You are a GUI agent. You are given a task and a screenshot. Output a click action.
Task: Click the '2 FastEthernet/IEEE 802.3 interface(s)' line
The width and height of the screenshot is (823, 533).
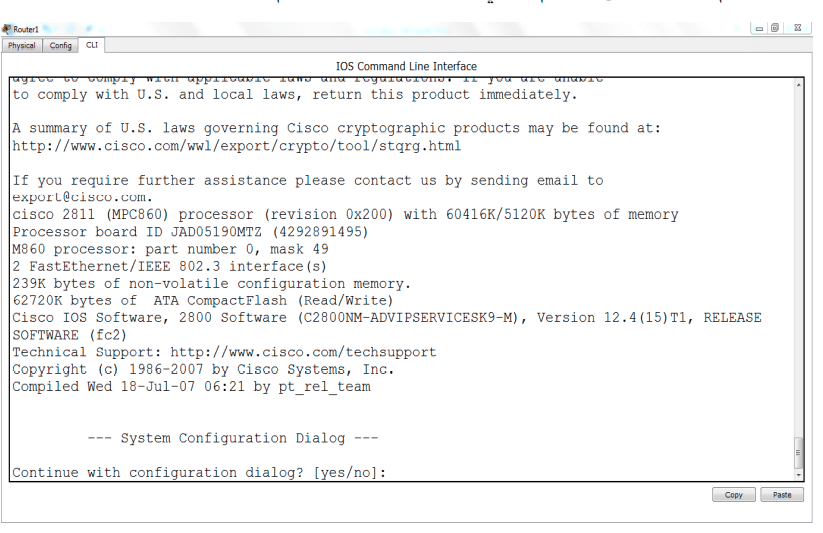coord(170,267)
